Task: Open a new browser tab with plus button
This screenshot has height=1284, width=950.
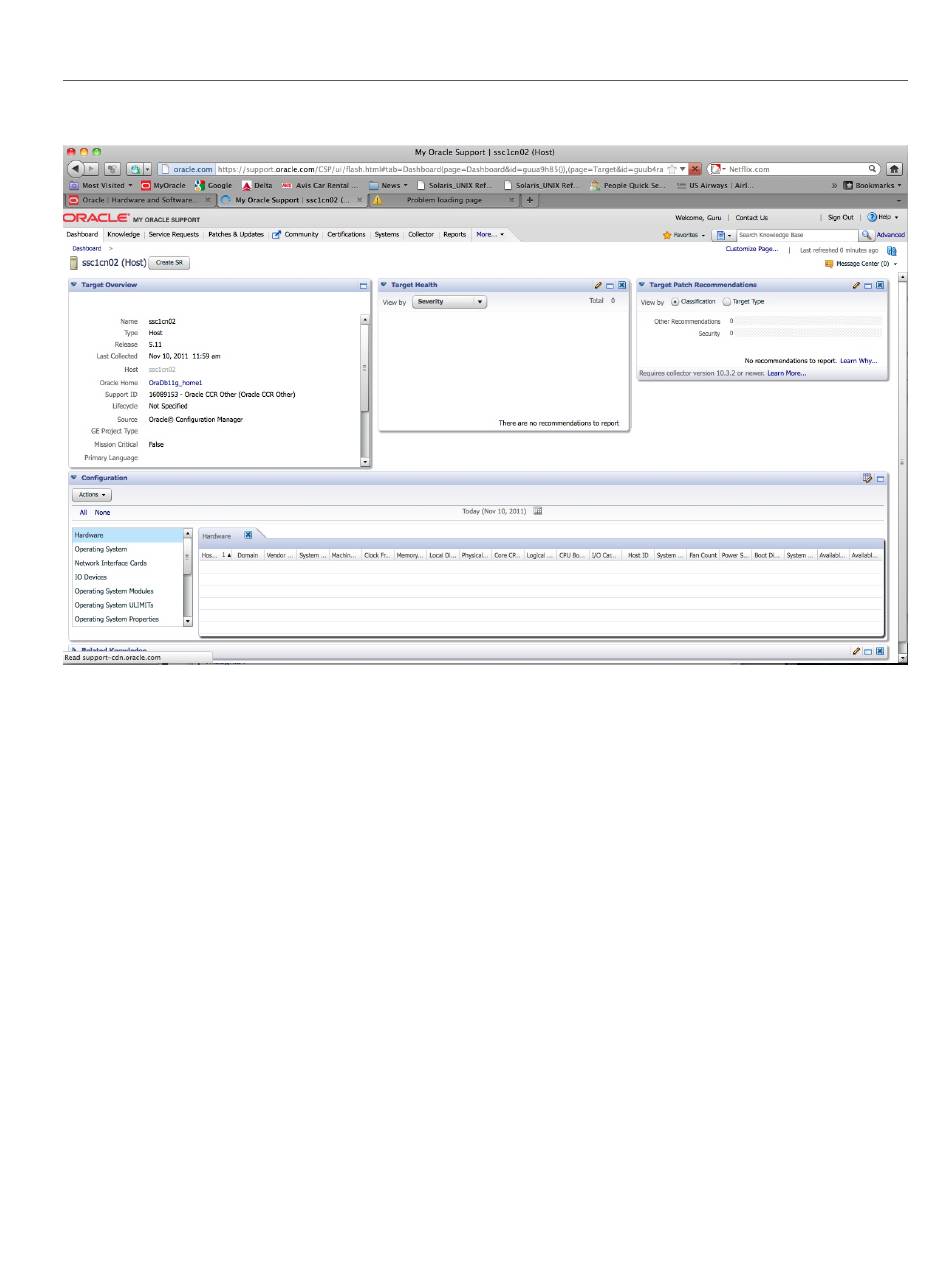Action: pos(530,200)
